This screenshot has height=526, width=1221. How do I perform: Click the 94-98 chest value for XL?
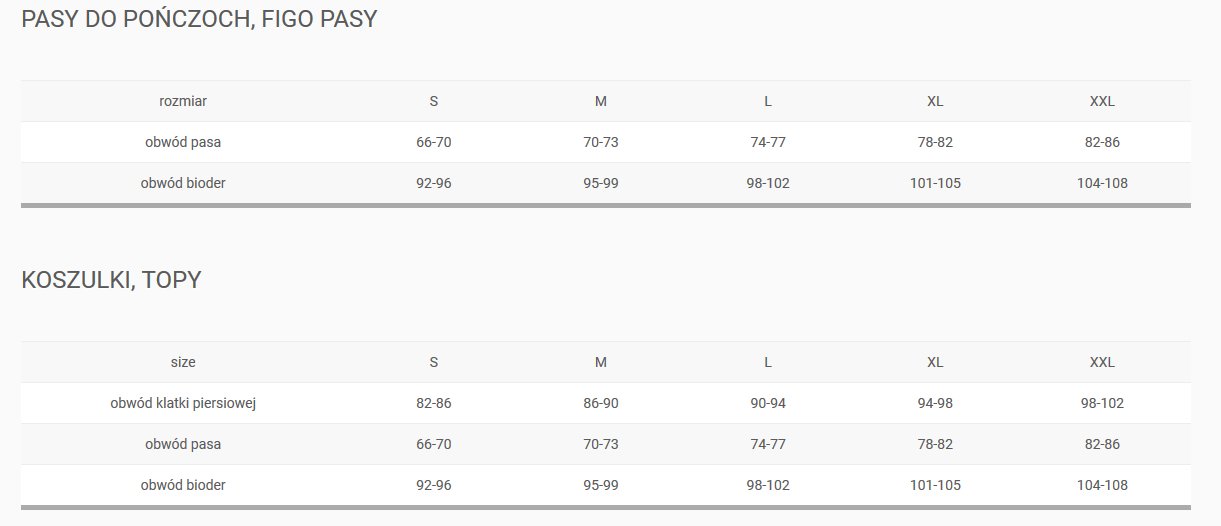click(935, 403)
